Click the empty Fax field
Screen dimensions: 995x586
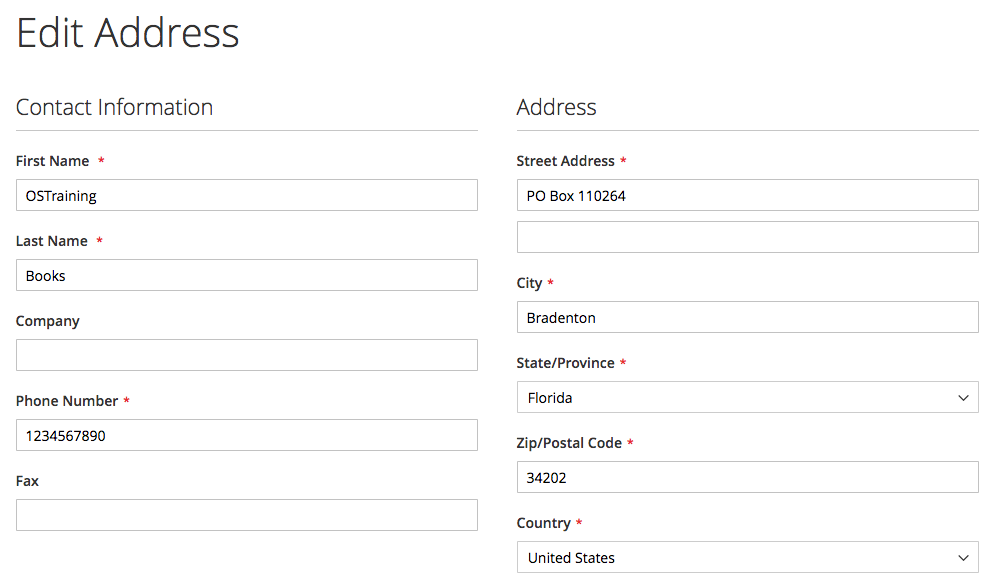pyautogui.click(x=246, y=515)
